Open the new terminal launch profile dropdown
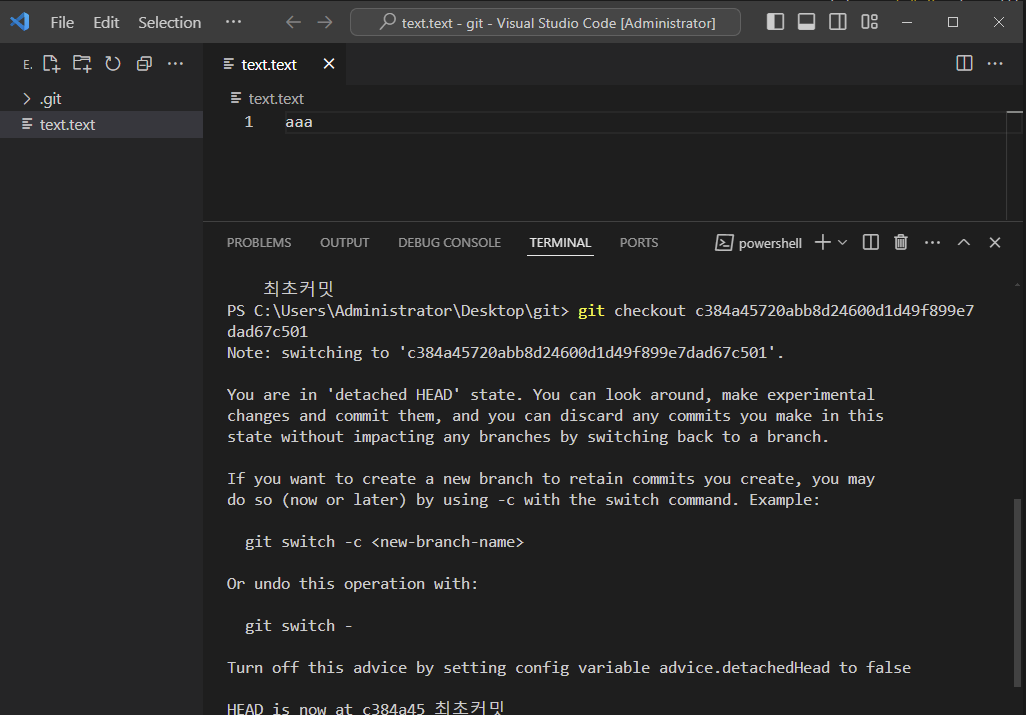The width and height of the screenshot is (1026, 715). [843, 243]
